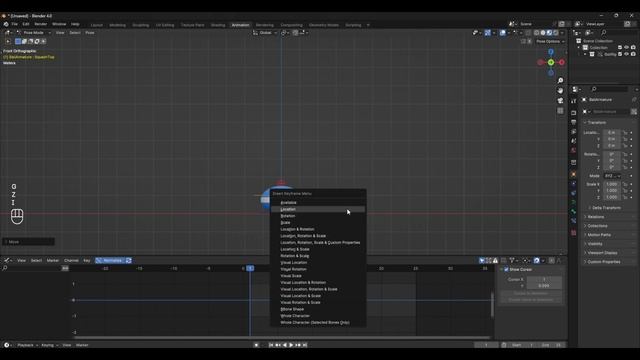Image resolution: width=640 pixels, height=360 pixels.
Task: Expand the Relations panel
Action: click(x=596, y=217)
